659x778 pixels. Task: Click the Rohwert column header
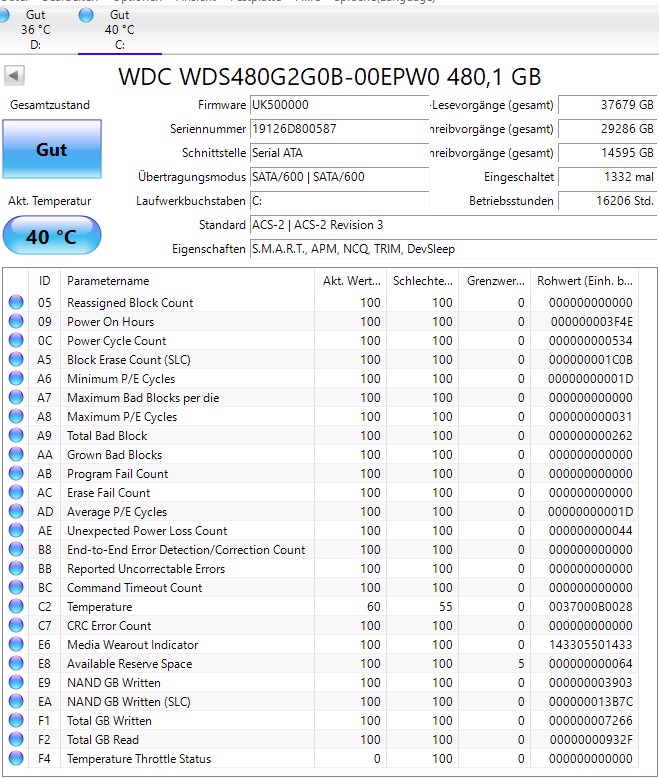click(x=585, y=281)
